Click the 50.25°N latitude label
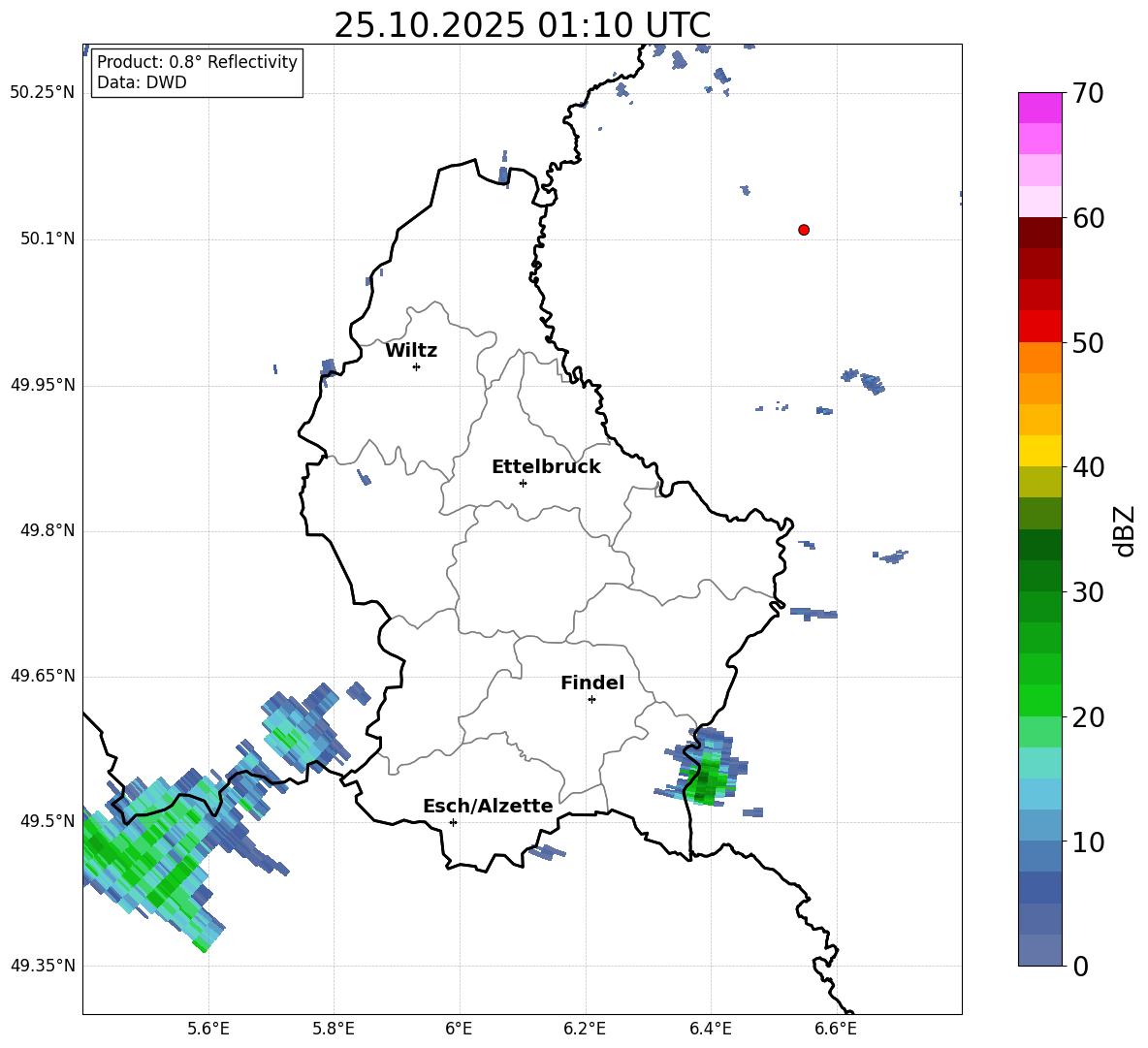This screenshot has width=1148, height=1048. (42, 93)
